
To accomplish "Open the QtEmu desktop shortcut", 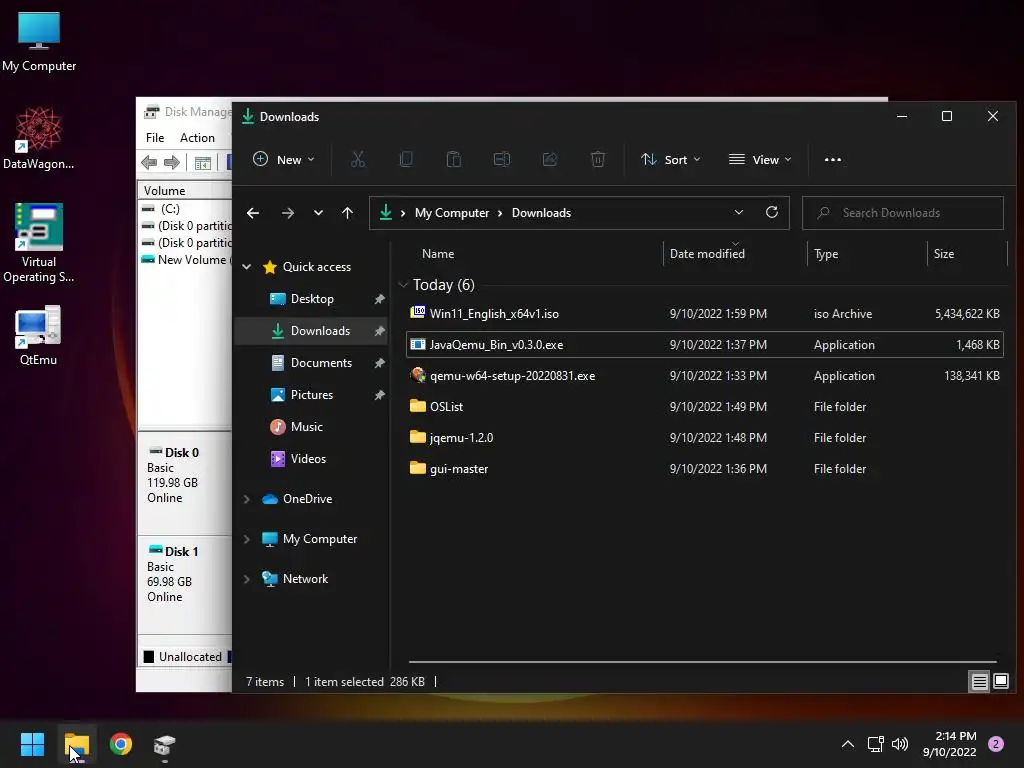I will point(39,335).
